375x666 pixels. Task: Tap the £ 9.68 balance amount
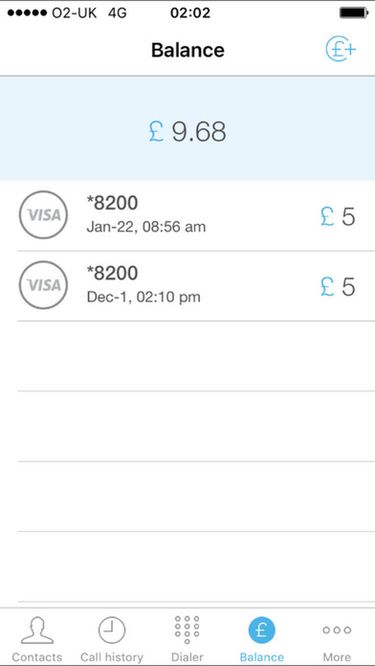click(x=187, y=132)
